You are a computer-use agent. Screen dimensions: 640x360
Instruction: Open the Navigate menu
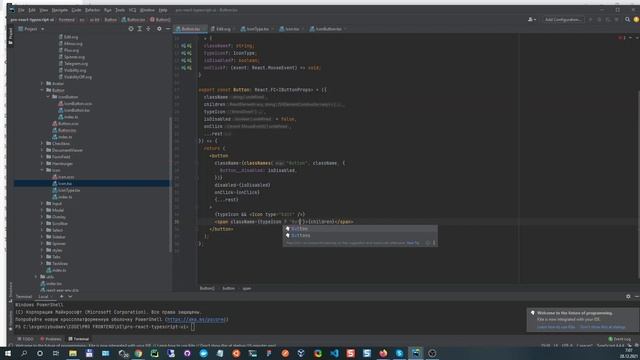(x=60, y=10)
